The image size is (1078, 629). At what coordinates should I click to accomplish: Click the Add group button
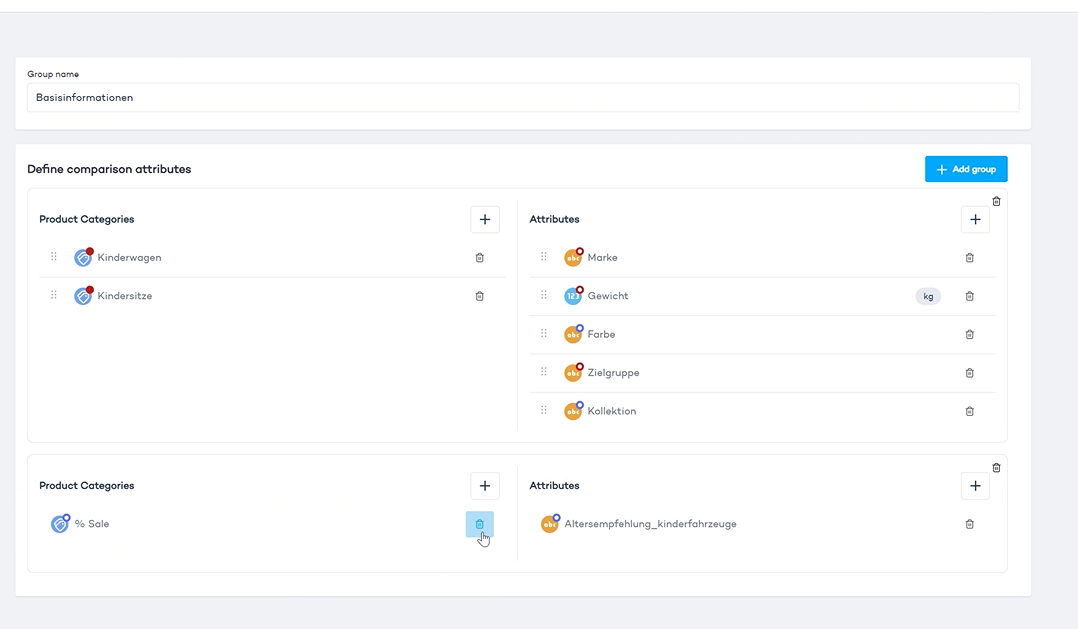pos(965,169)
